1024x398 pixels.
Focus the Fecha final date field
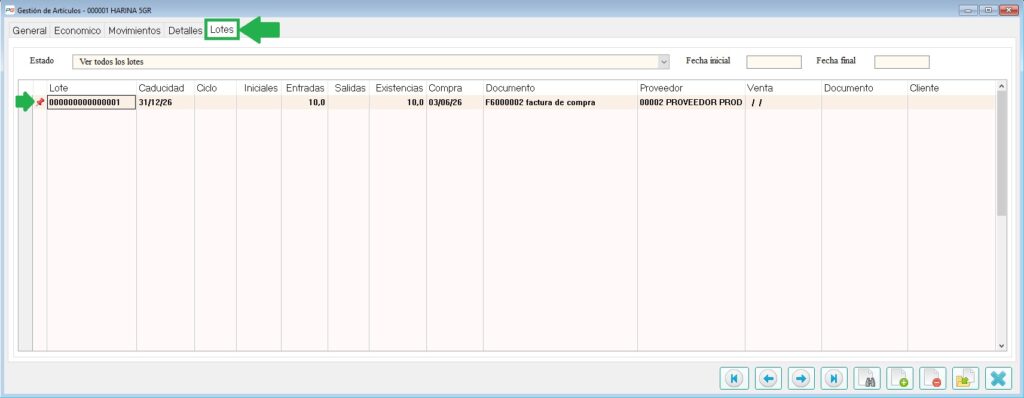pyautogui.click(x=901, y=62)
